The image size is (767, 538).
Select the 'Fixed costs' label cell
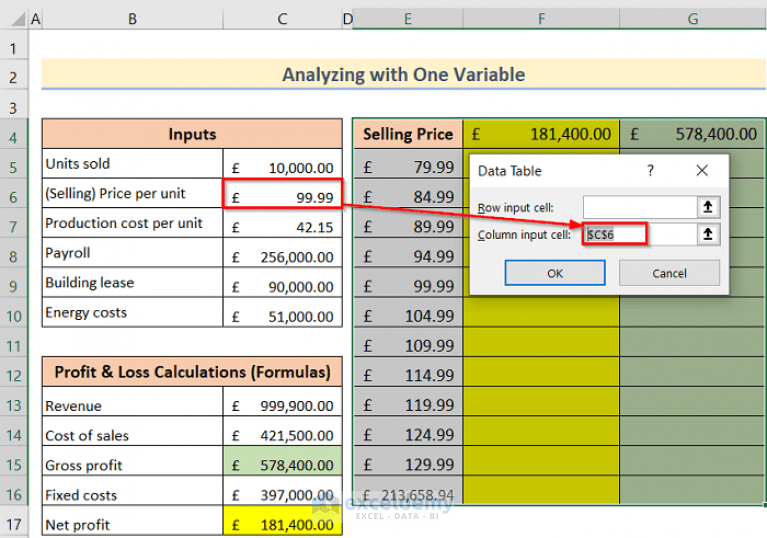[133, 491]
